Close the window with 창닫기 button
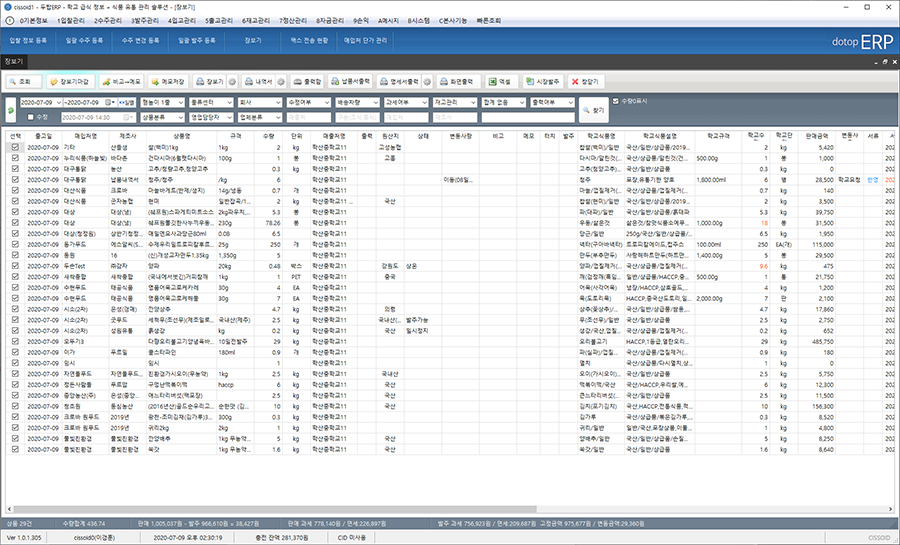Screen dimensions: 900x545 pyautogui.click(x=586, y=80)
